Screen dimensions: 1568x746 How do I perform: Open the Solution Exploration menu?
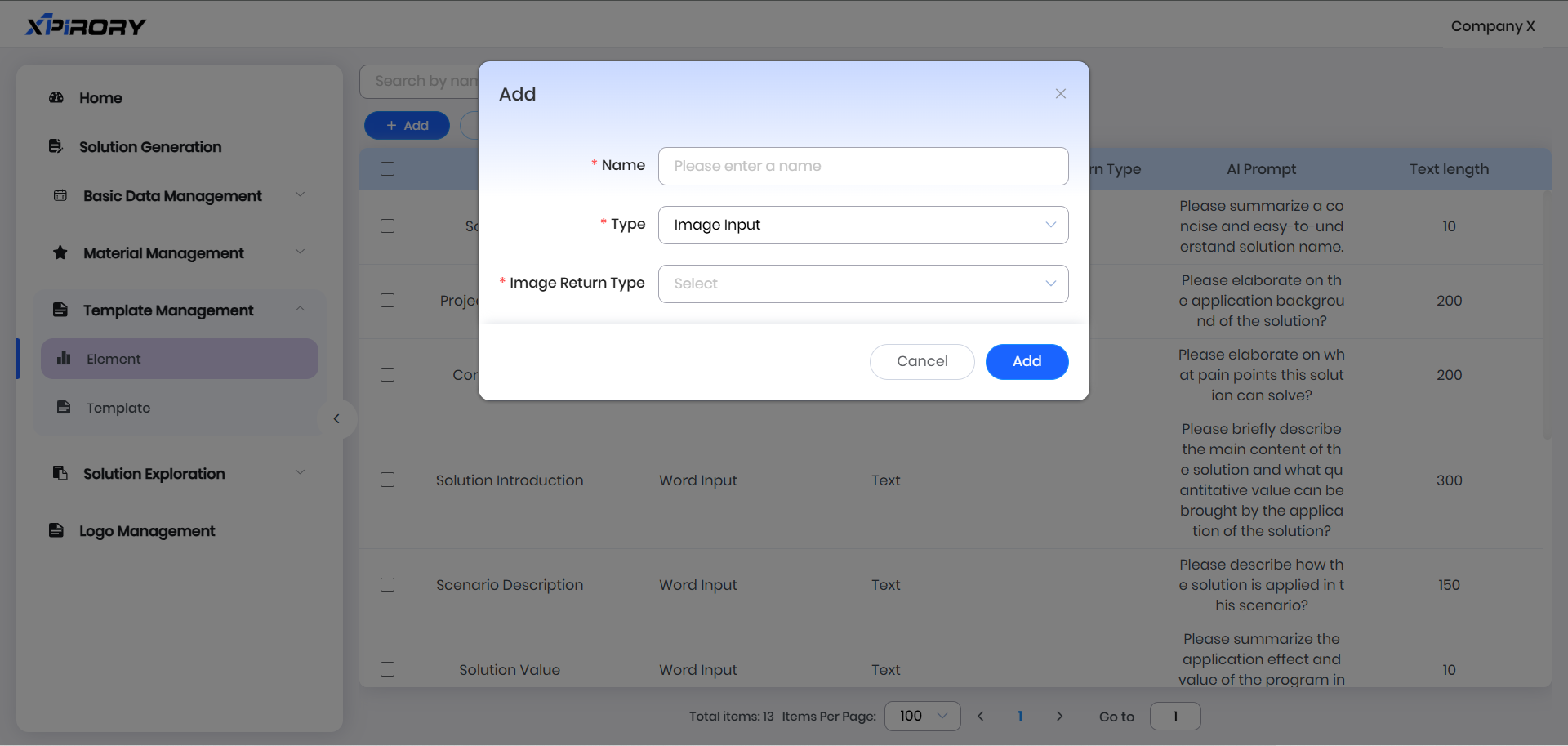154,474
